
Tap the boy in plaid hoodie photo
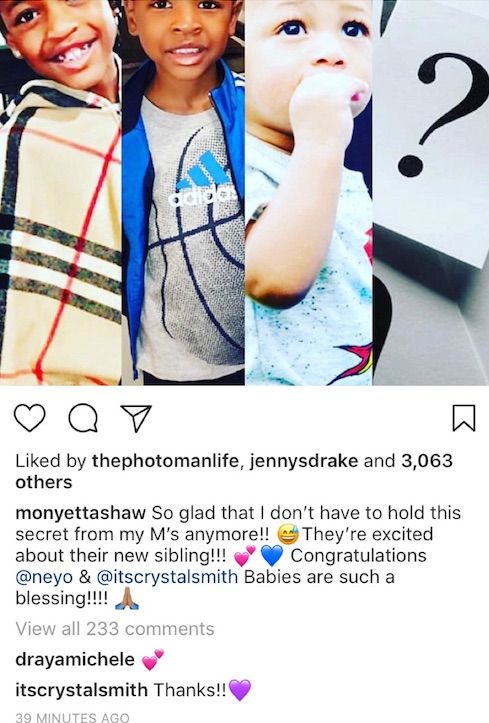click(60, 192)
